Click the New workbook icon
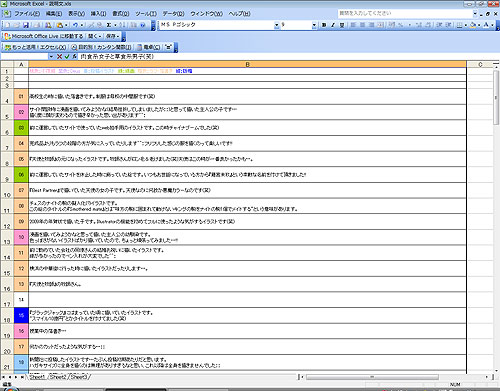 click(8, 25)
